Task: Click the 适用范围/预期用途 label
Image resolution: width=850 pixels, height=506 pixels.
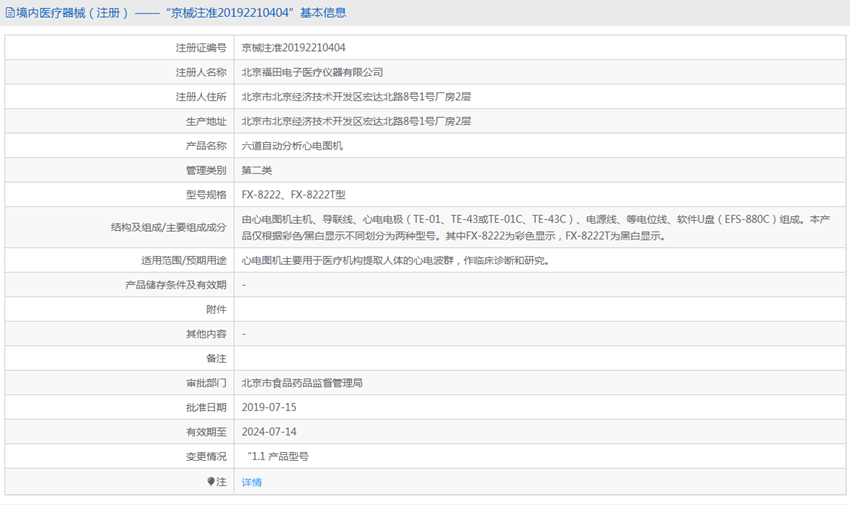Action: point(184,260)
